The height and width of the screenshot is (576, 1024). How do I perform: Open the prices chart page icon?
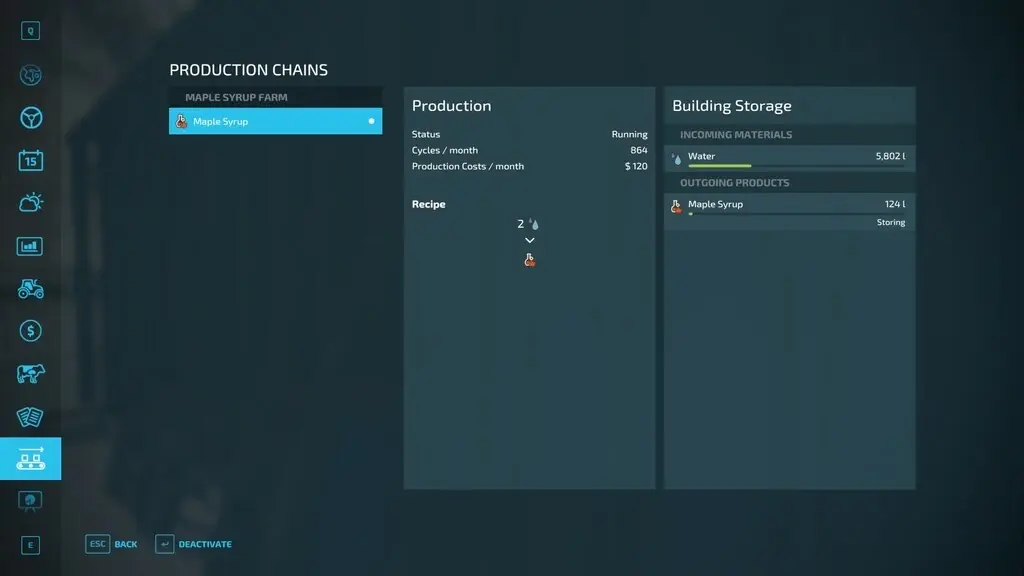pos(31,246)
